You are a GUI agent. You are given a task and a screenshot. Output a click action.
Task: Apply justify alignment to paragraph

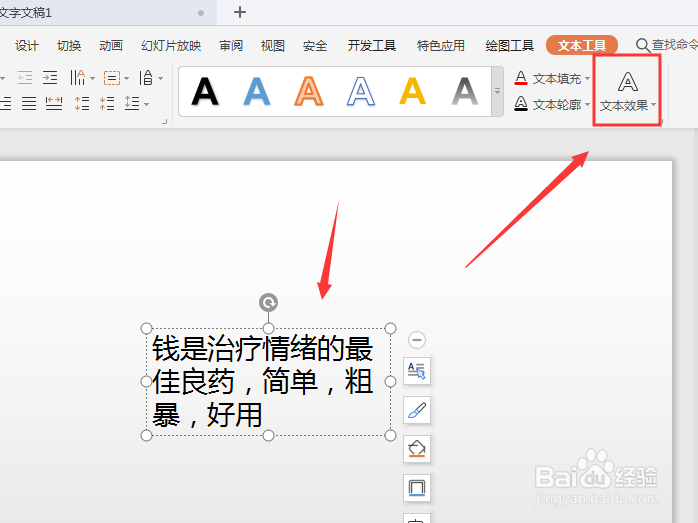(x=29, y=104)
